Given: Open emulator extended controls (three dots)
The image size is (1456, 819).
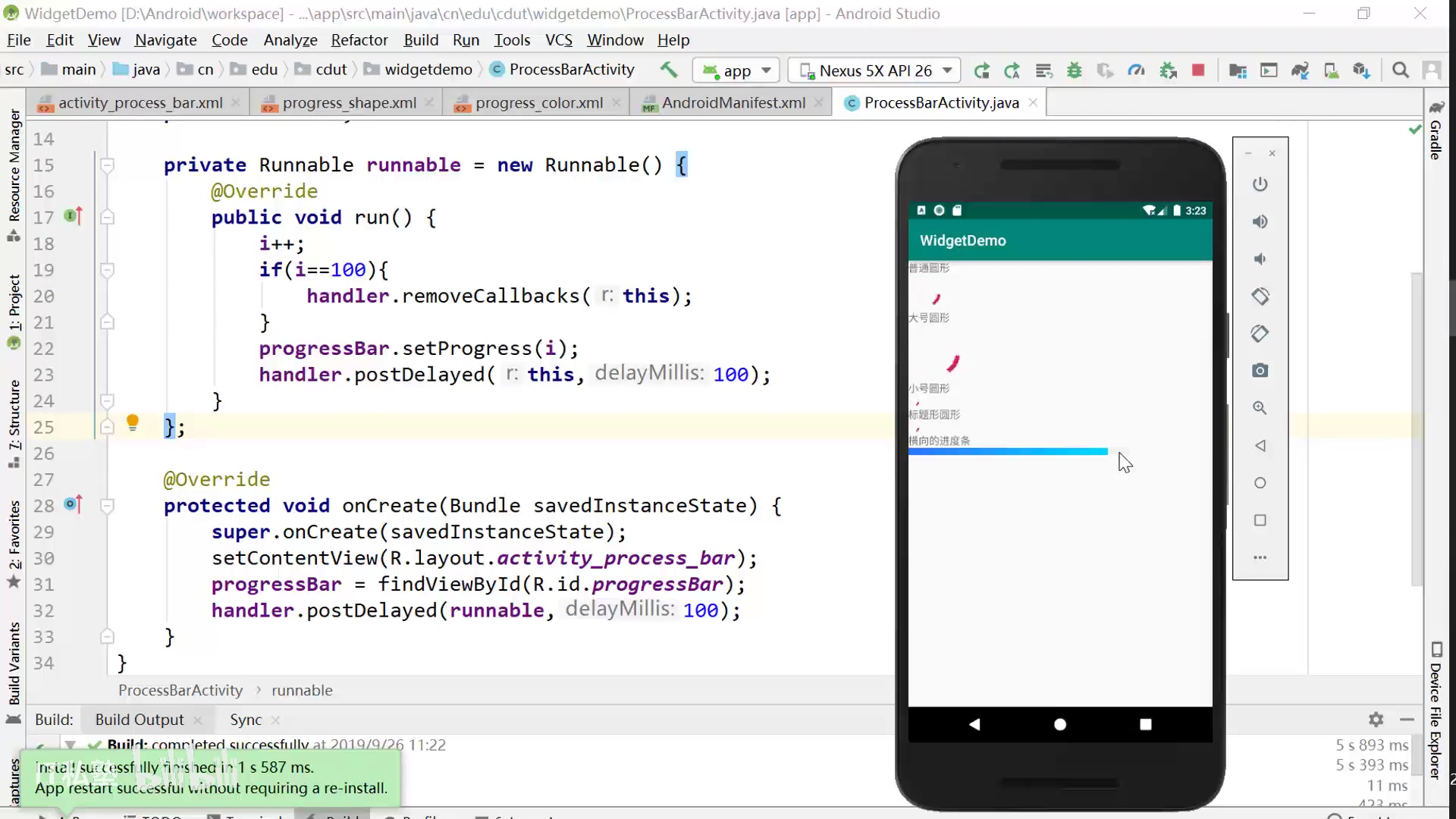Looking at the screenshot, I should 1260,557.
